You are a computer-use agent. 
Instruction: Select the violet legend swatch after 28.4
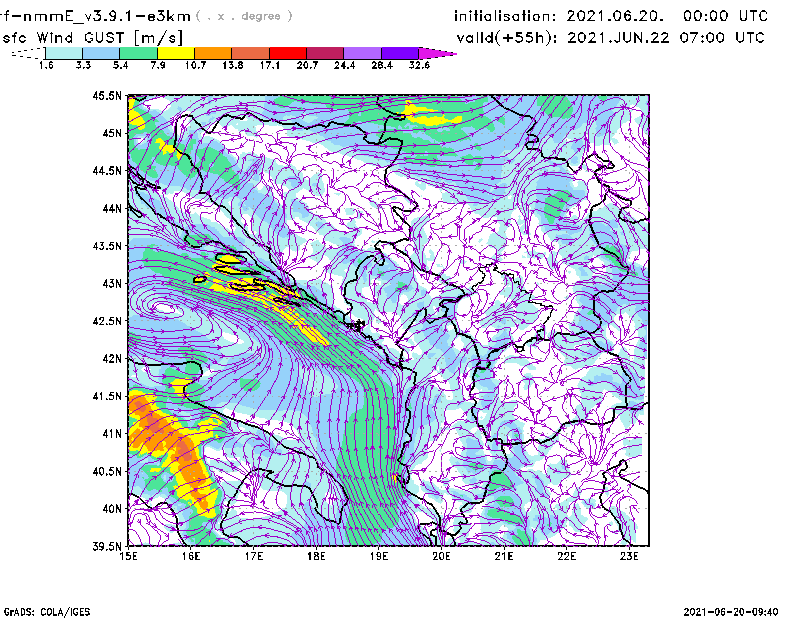pyautogui.click(x=400, y=53)
